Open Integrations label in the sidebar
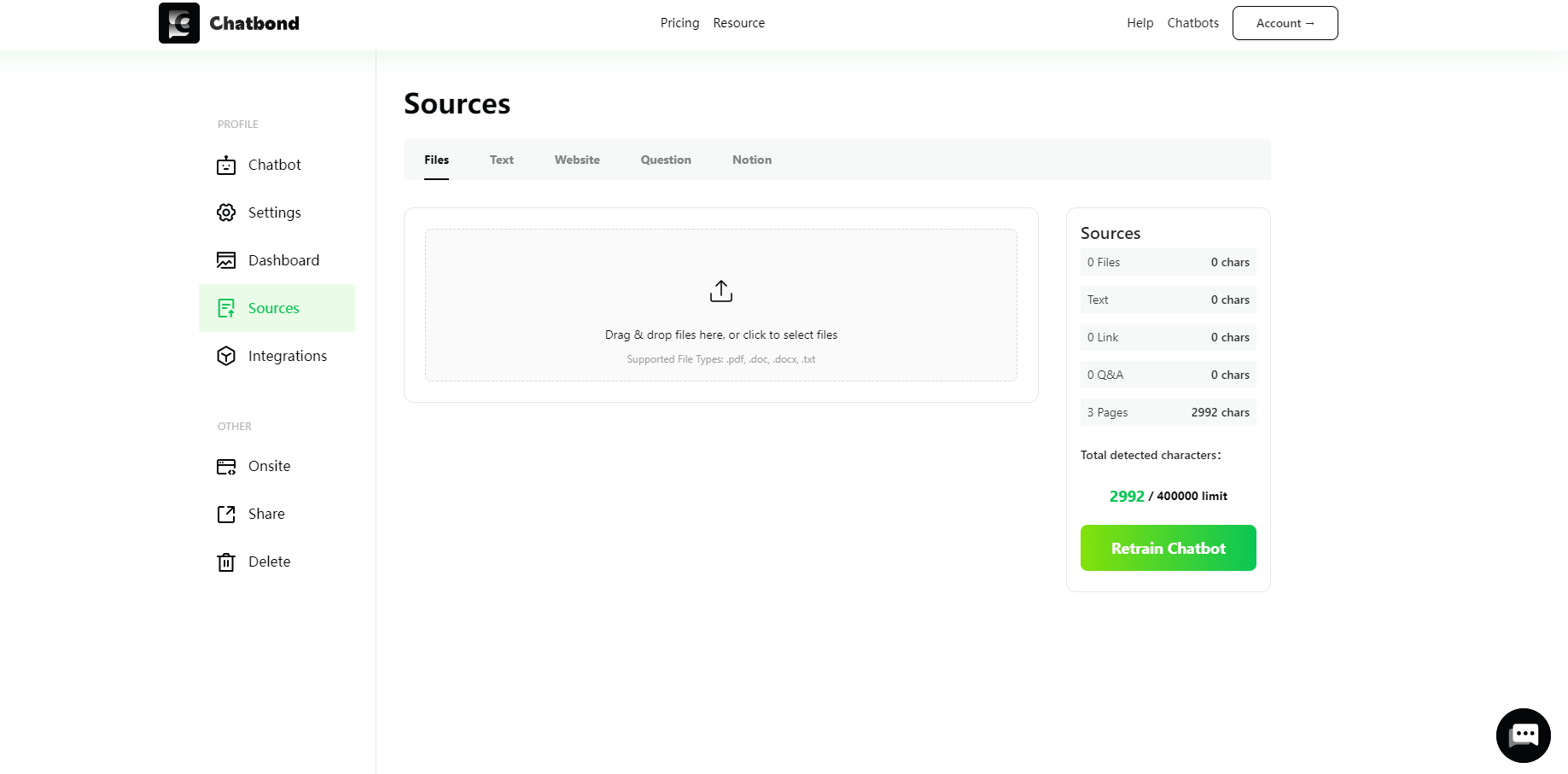Image resolution: width=1568 pixels, height=774 pixels. pyautogui.click(x=288, y=356)
